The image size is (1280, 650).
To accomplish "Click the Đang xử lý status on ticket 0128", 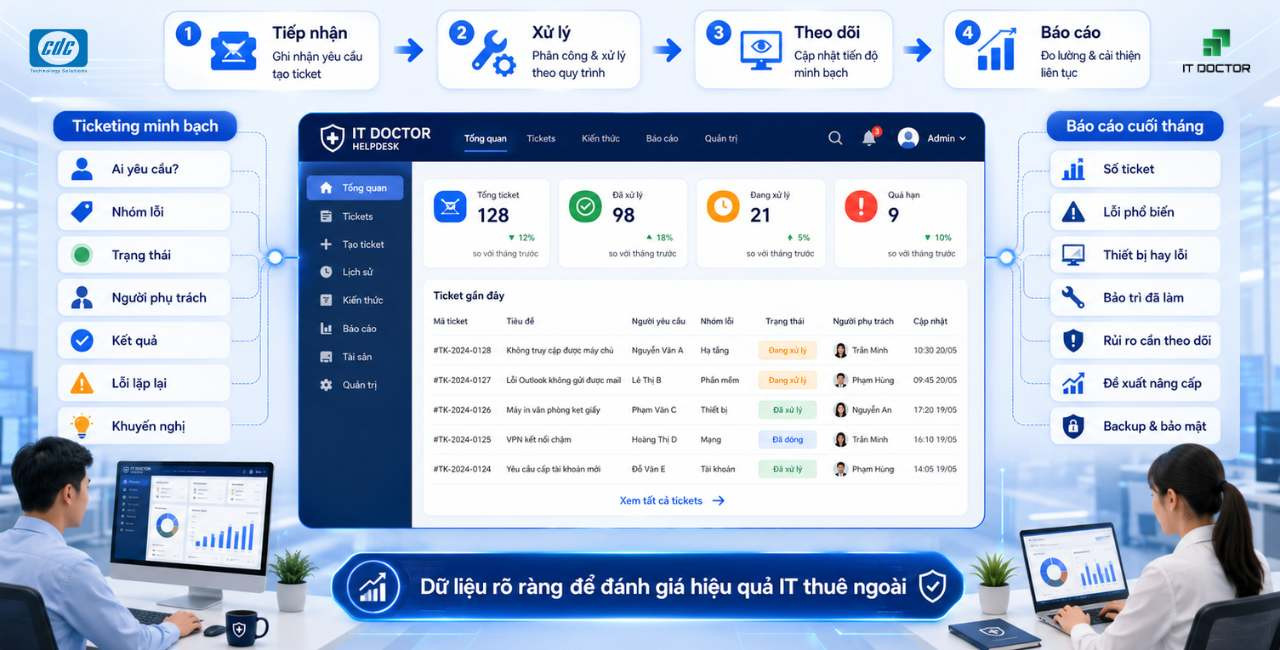I will coord(788,350).
